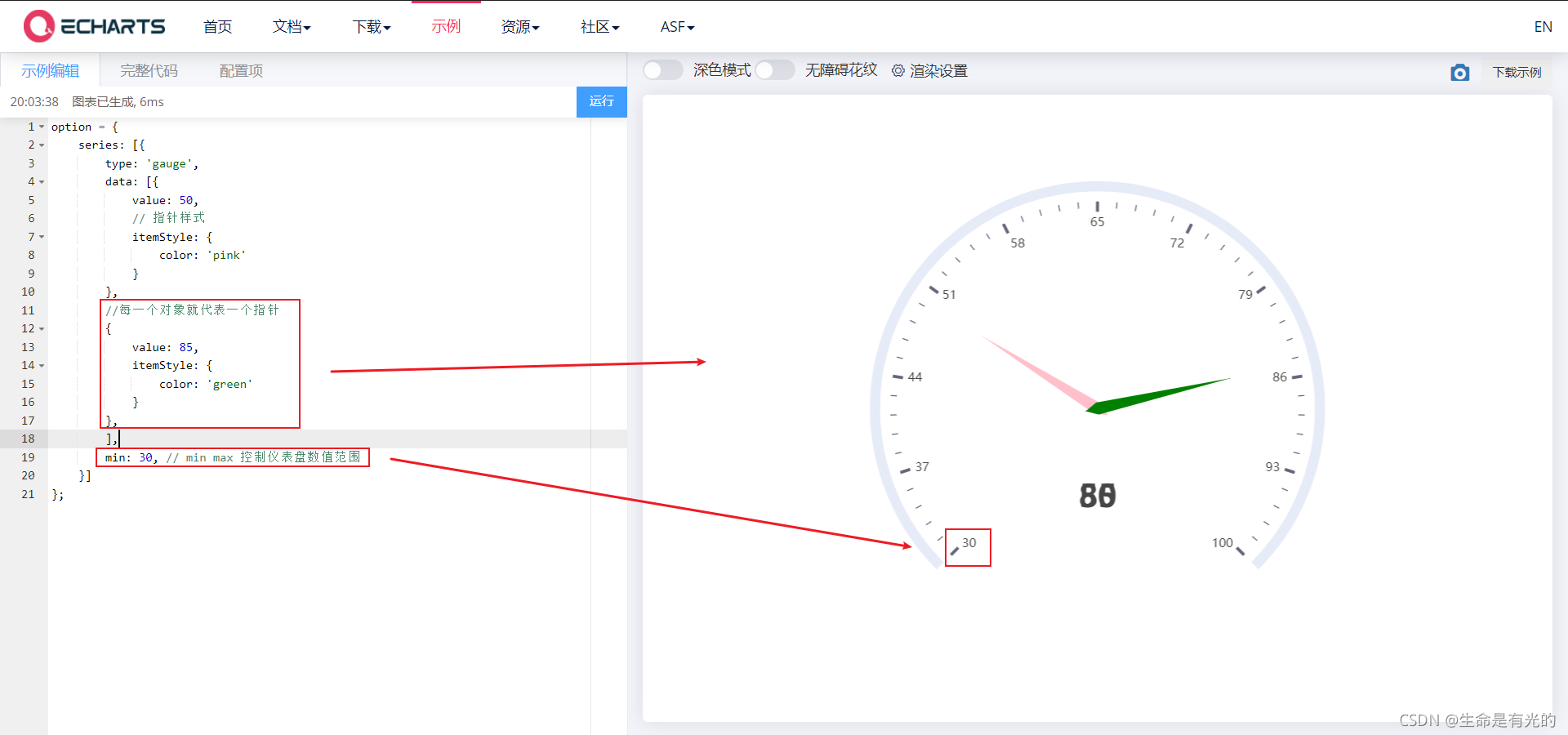
Task: Open the 资源 dropdown menu
Action: (520, 27)
